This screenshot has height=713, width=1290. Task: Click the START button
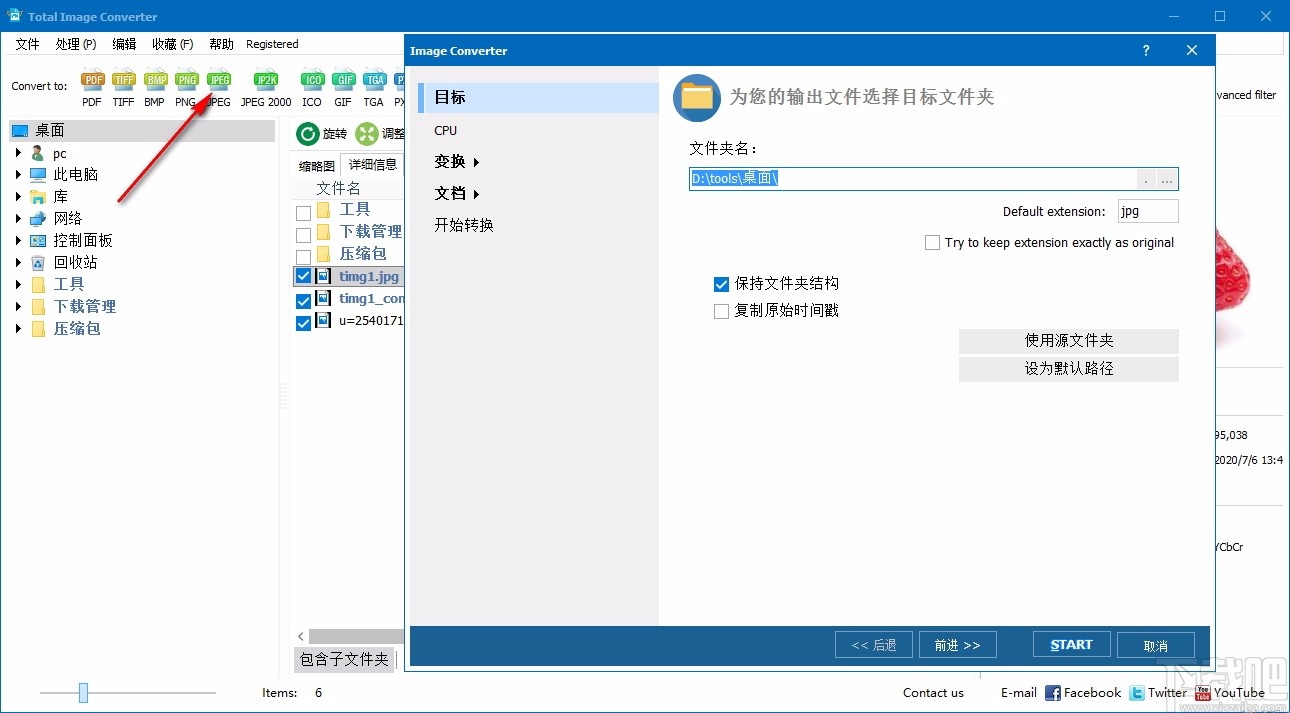(1071, 645)
